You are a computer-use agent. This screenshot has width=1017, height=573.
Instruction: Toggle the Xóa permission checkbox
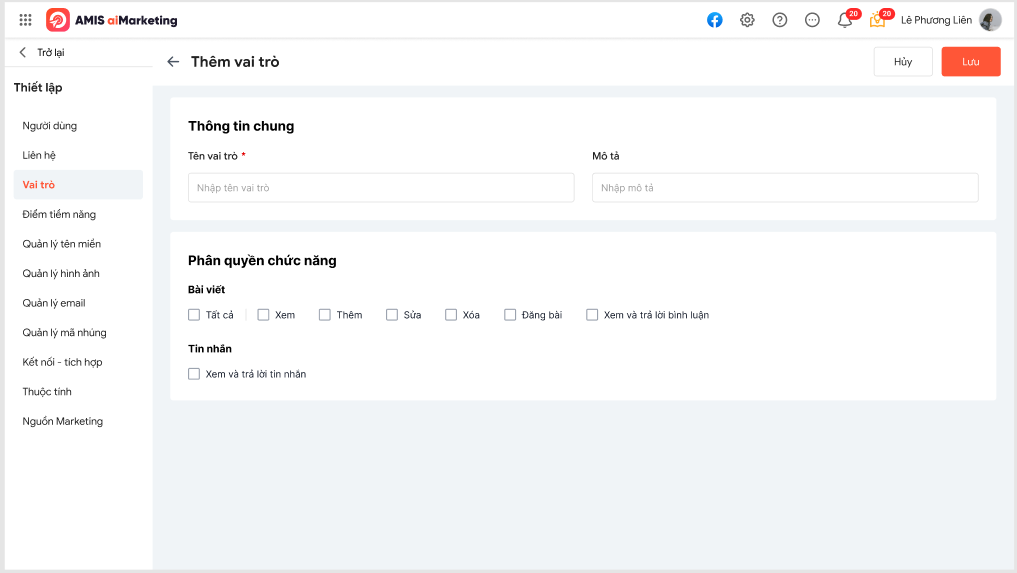(451, 315)
